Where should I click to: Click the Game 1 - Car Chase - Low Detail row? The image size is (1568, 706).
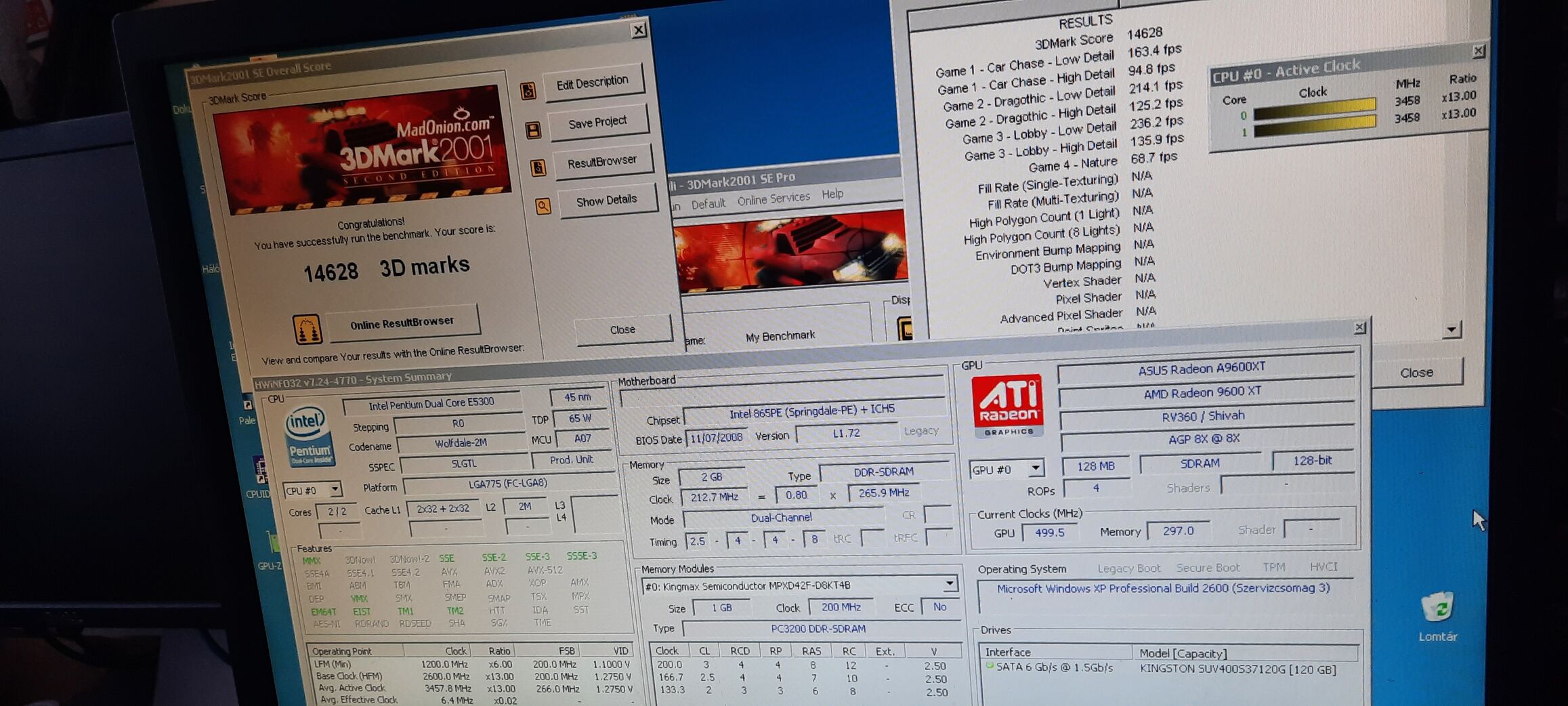point(1059,61)
